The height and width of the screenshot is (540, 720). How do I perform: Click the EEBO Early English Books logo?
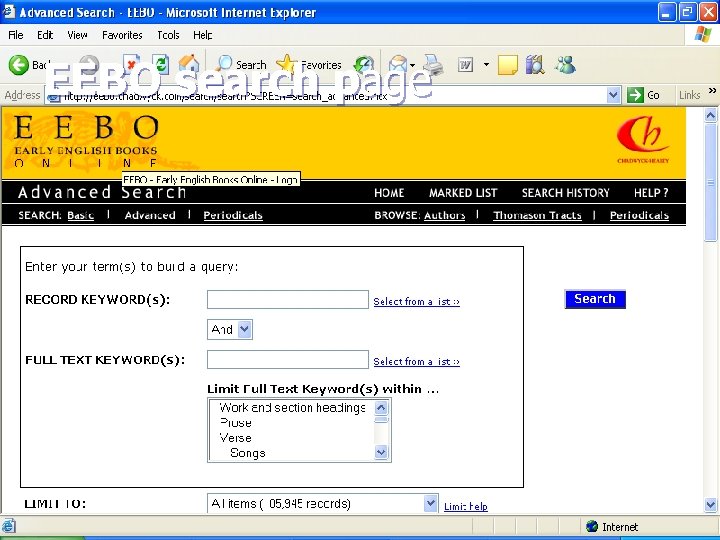(86, 141)
